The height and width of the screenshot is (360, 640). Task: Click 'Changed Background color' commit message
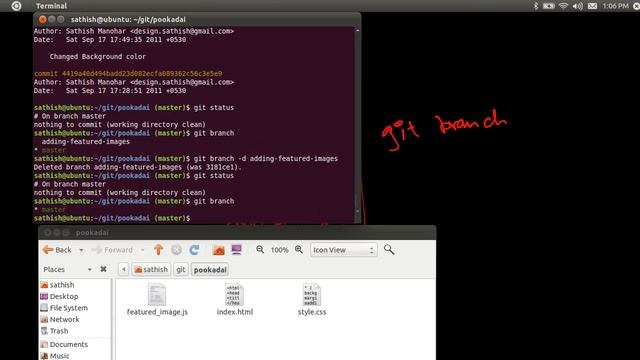98,57
